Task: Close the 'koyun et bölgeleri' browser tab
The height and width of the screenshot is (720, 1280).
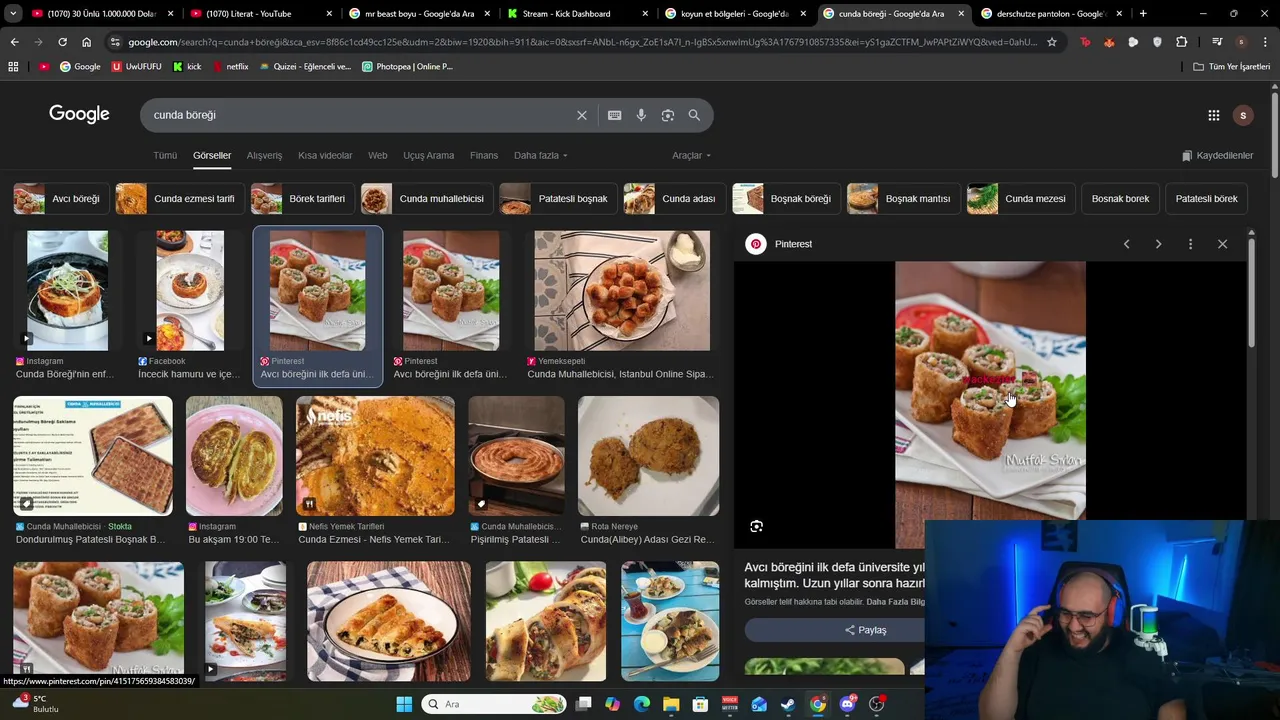Action: 802,14
